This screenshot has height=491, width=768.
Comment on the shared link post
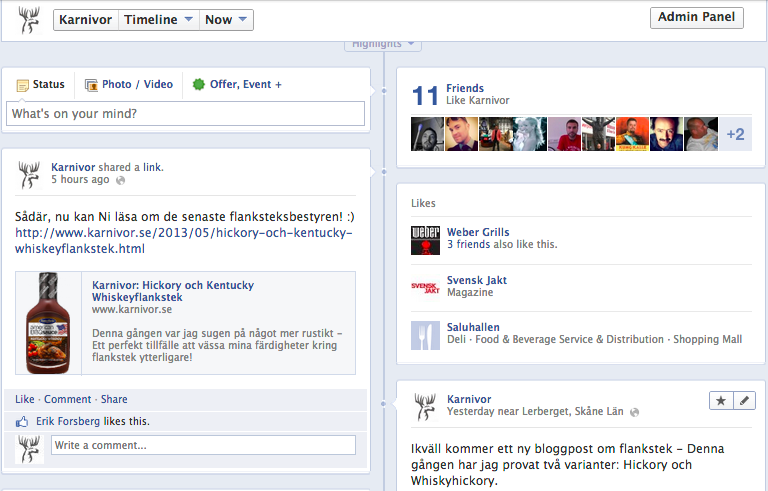pos(68,399)
